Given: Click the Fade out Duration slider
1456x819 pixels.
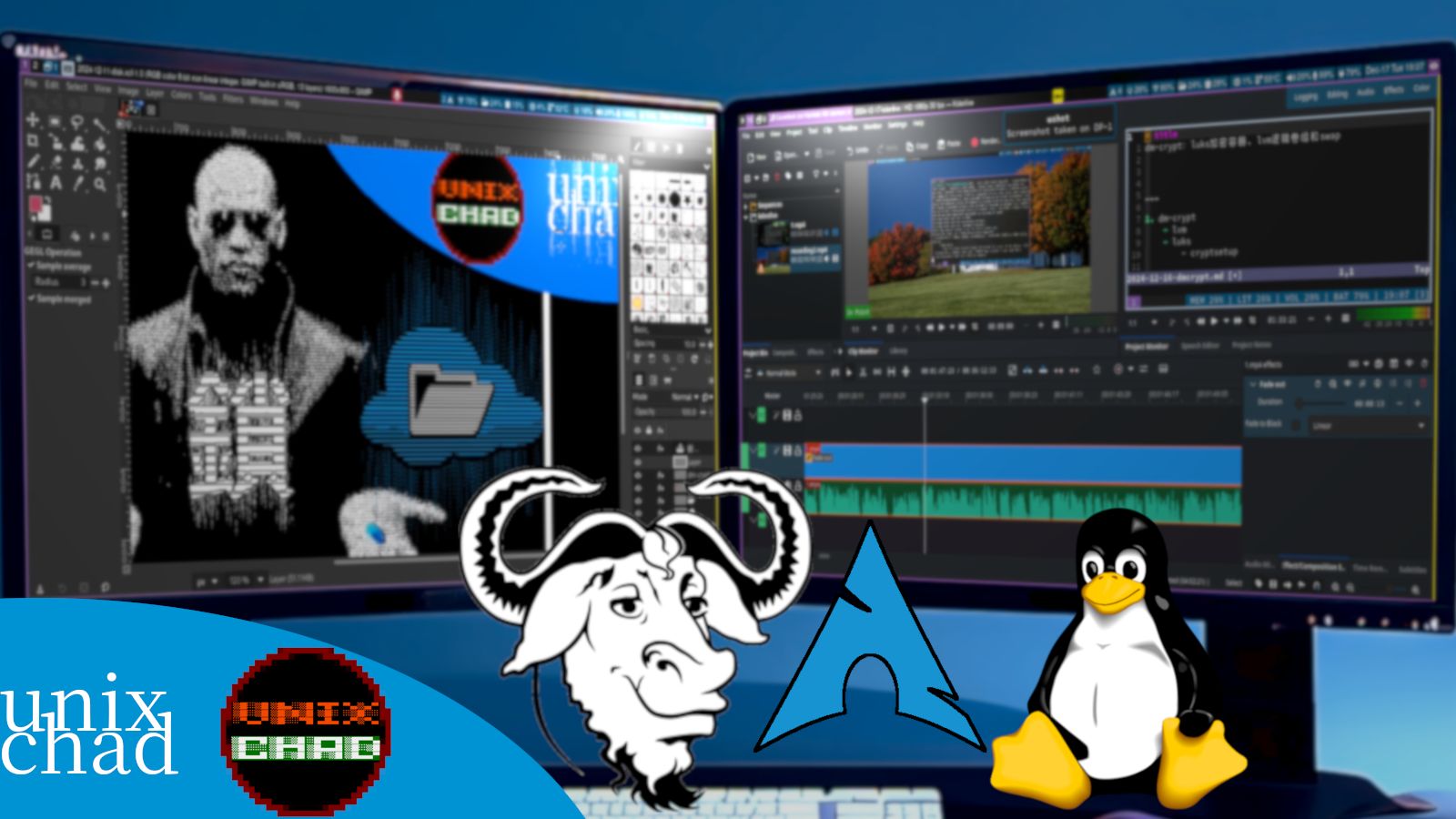Looking at the screenshot, I should (1319, 403).
